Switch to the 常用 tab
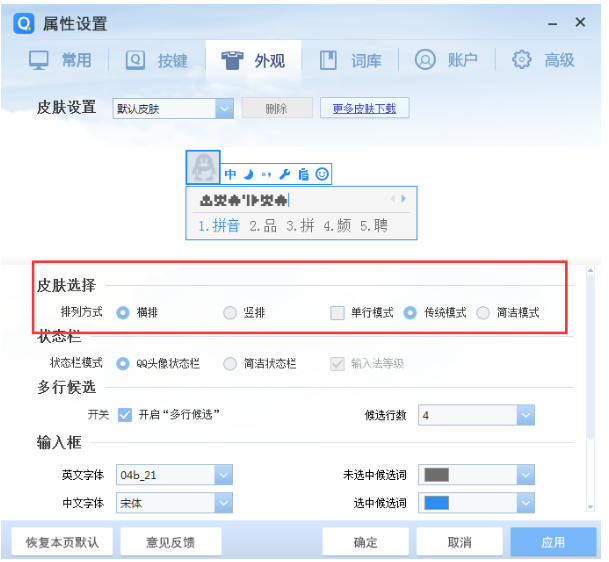 [61, 60]
